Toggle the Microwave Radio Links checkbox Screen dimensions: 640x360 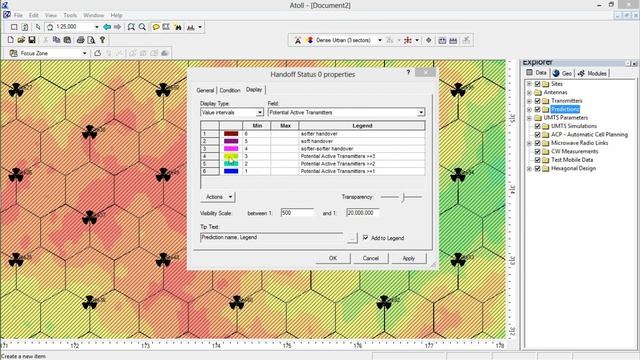coord(538,143)
